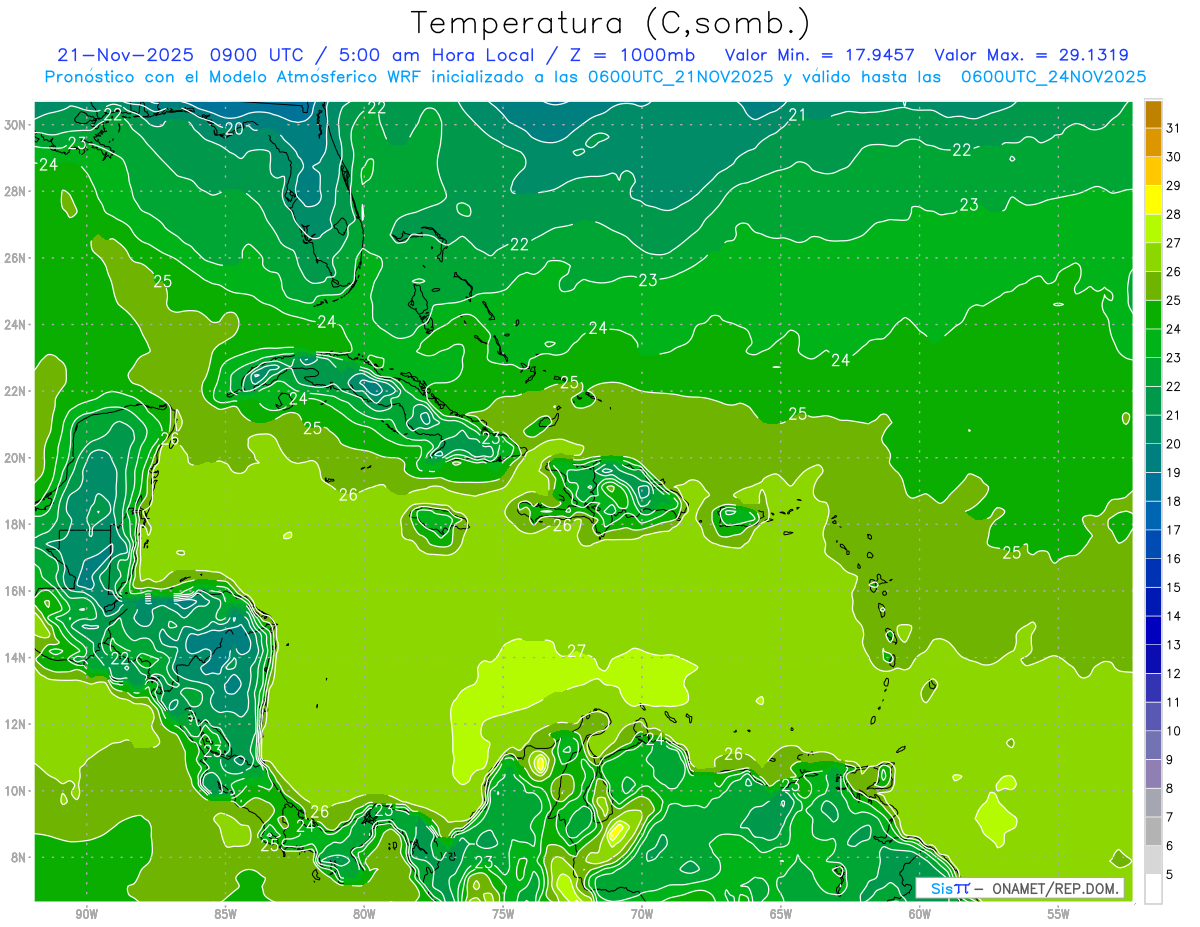Click the '75W' longitude axis label

click(x=503, y=914)
